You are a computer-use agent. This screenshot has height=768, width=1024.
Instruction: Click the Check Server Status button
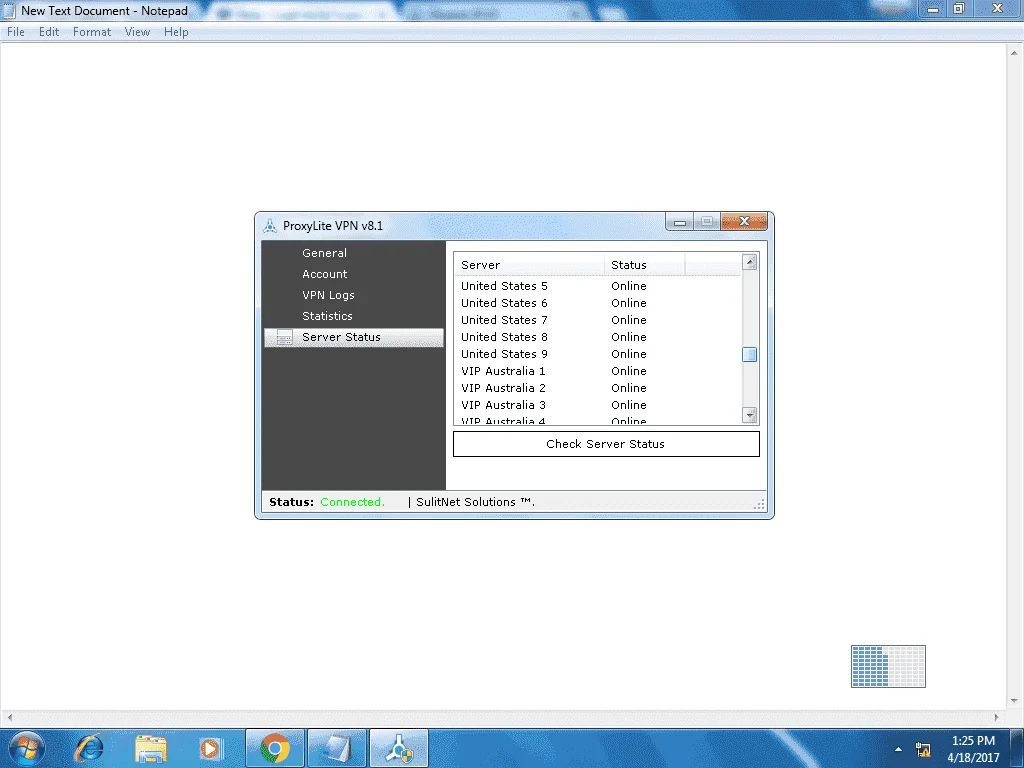pyautogui.click(x=606, y=444)
